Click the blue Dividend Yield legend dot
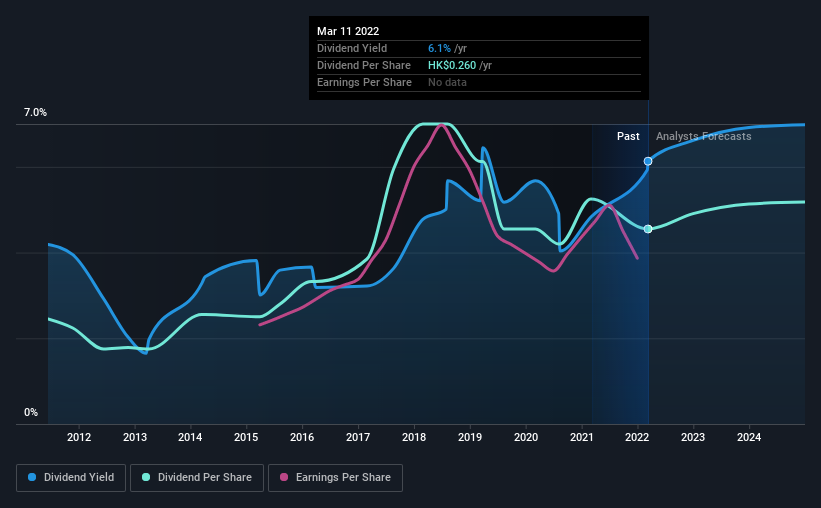This screenshot has height=508, width=821. (x=32, y=477)
